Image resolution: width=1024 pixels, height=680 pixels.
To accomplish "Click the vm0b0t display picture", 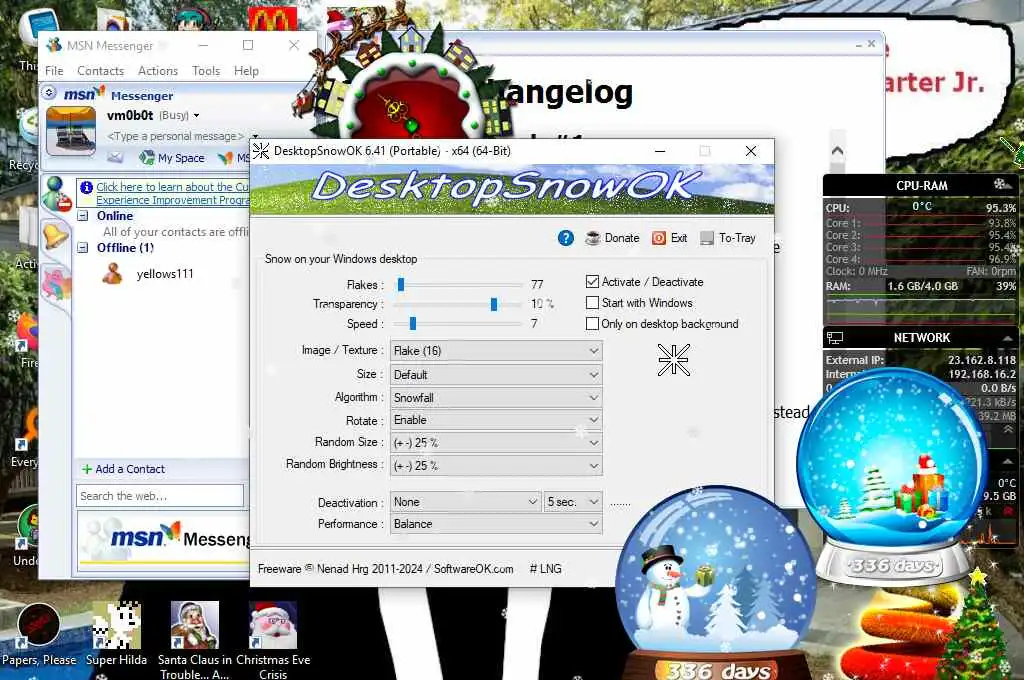I will [x=71, y=131].
